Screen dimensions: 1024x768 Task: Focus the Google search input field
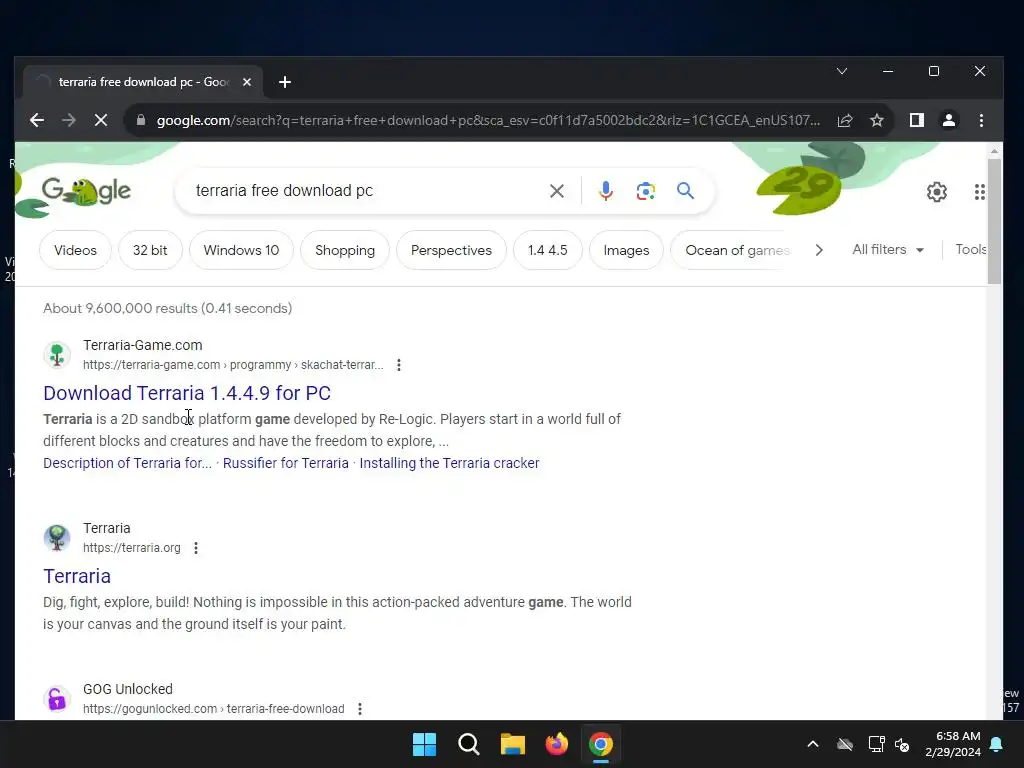click(x=366, y=191)
